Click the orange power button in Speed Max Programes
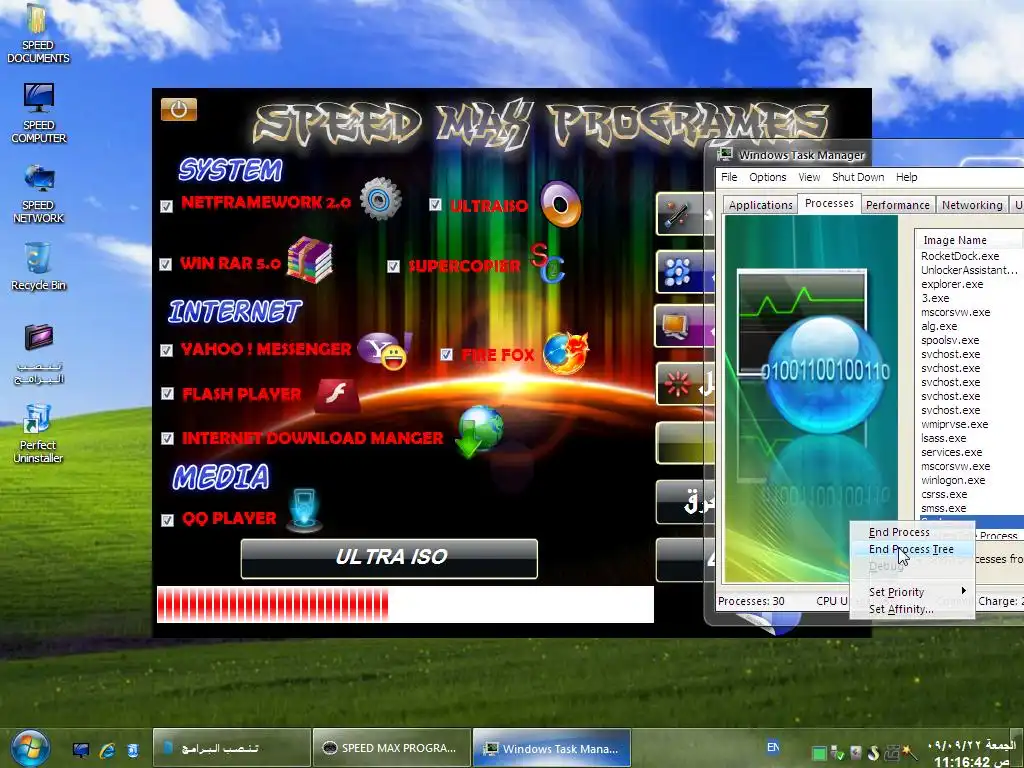1024x768 pixels. [x=178, y=109]
